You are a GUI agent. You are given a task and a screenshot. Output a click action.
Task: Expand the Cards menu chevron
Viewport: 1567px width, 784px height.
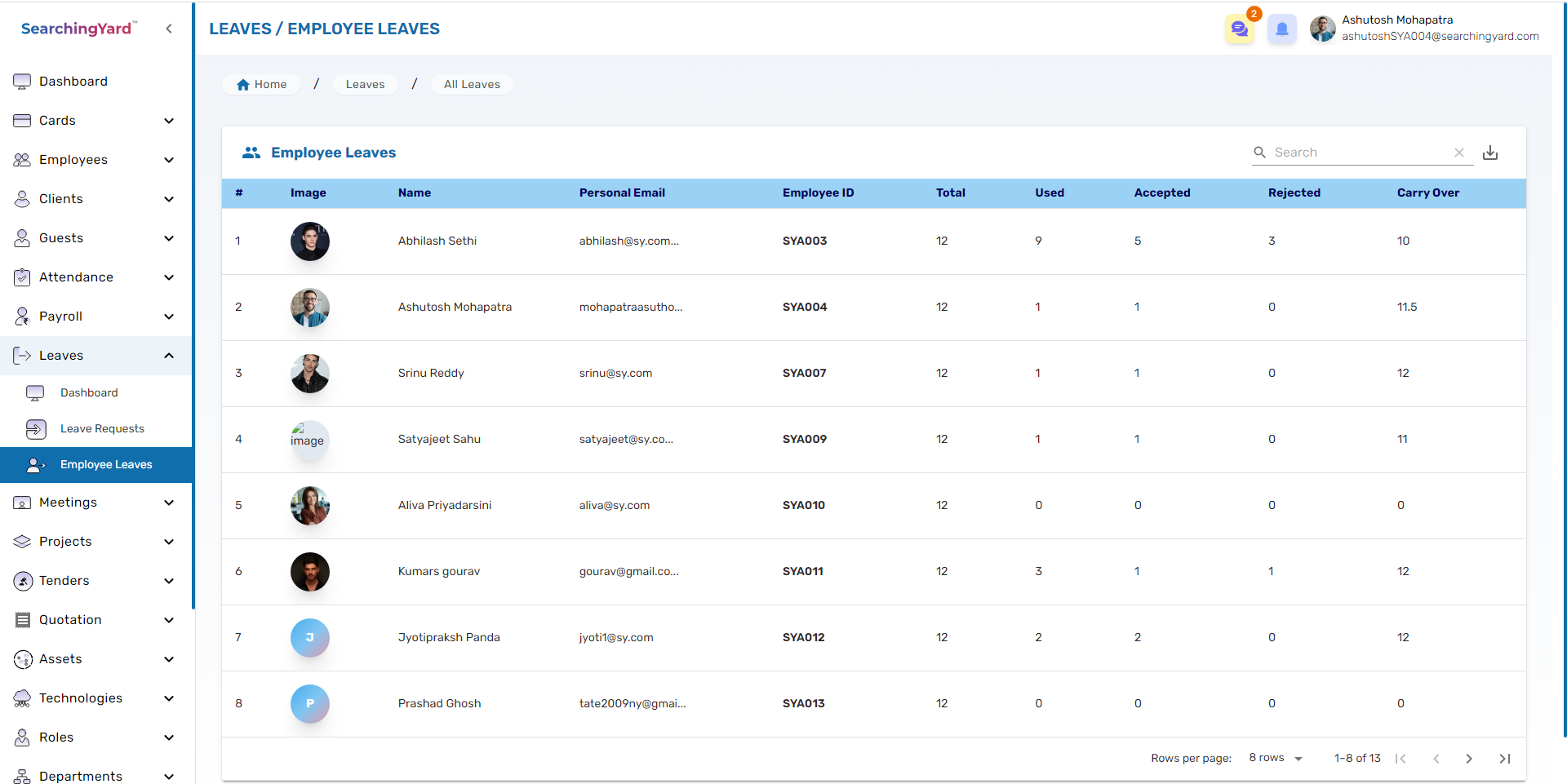pos(169,121)
